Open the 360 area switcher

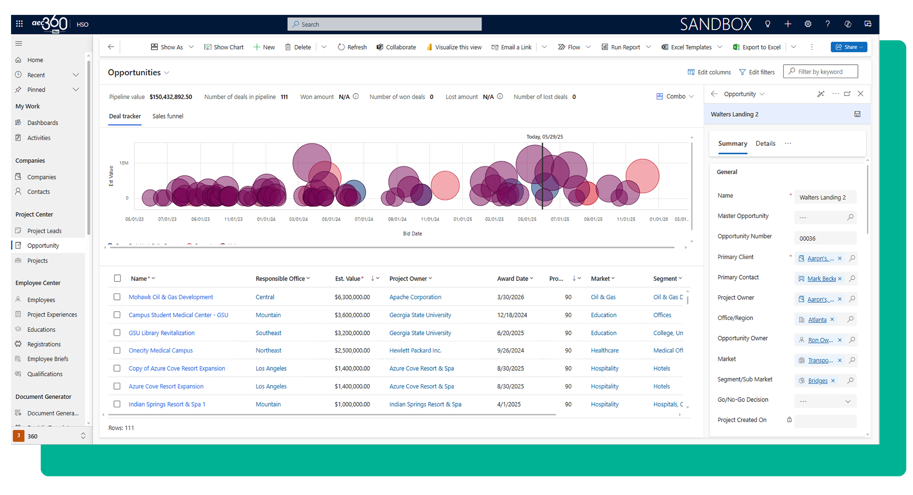(x=49, y=436)
